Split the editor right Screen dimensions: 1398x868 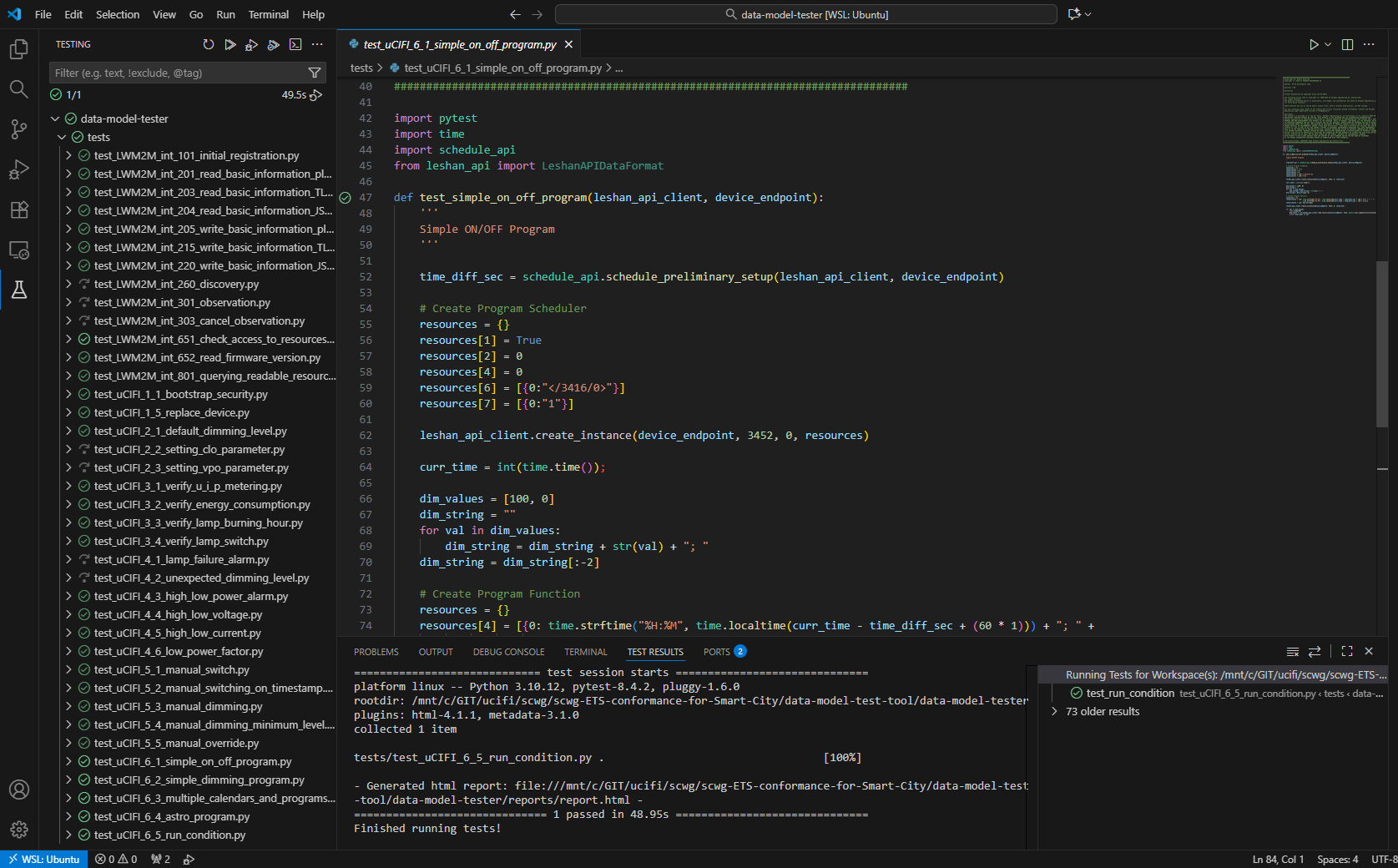[1347, 44]
